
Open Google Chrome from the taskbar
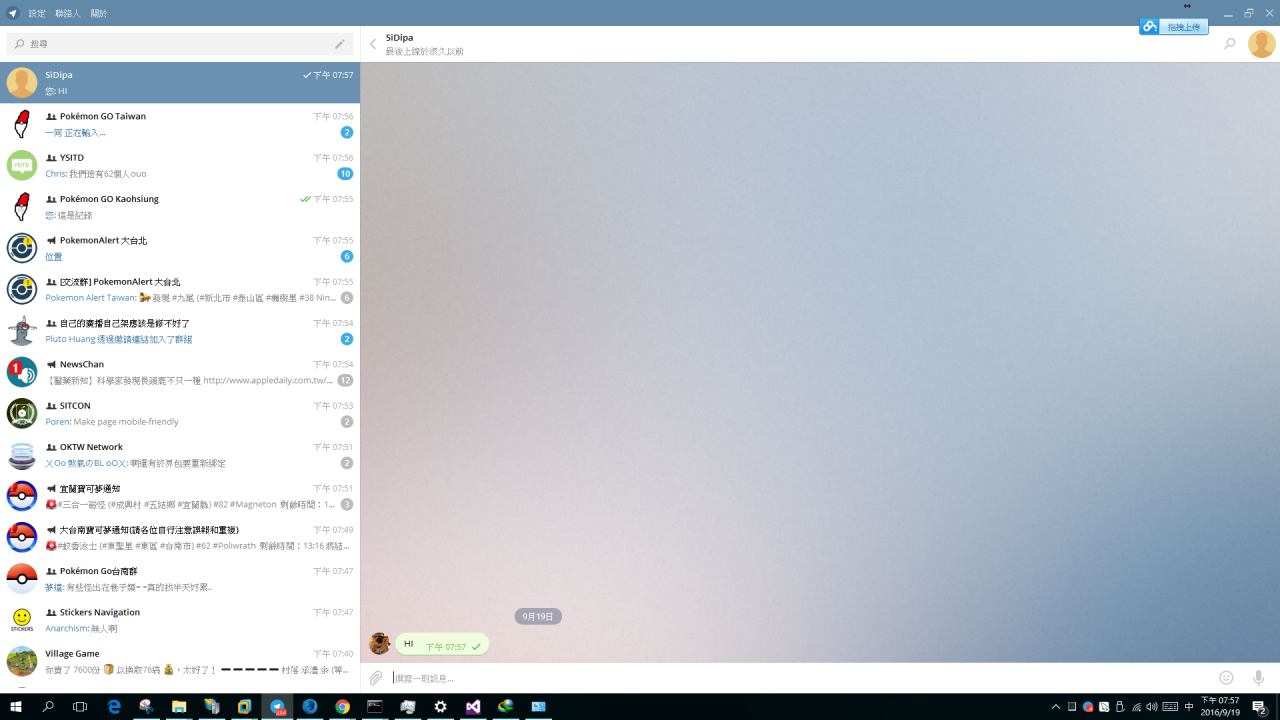pos(342,706)
